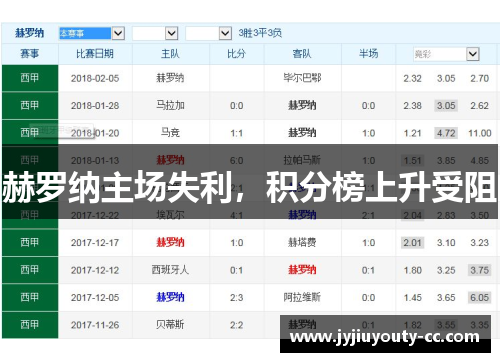Click the date 2018-01-28

click(x=95, y=106)
